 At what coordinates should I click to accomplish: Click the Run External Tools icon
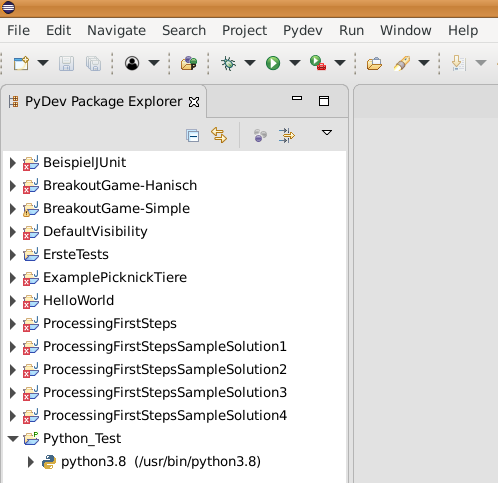click(318, 63)
